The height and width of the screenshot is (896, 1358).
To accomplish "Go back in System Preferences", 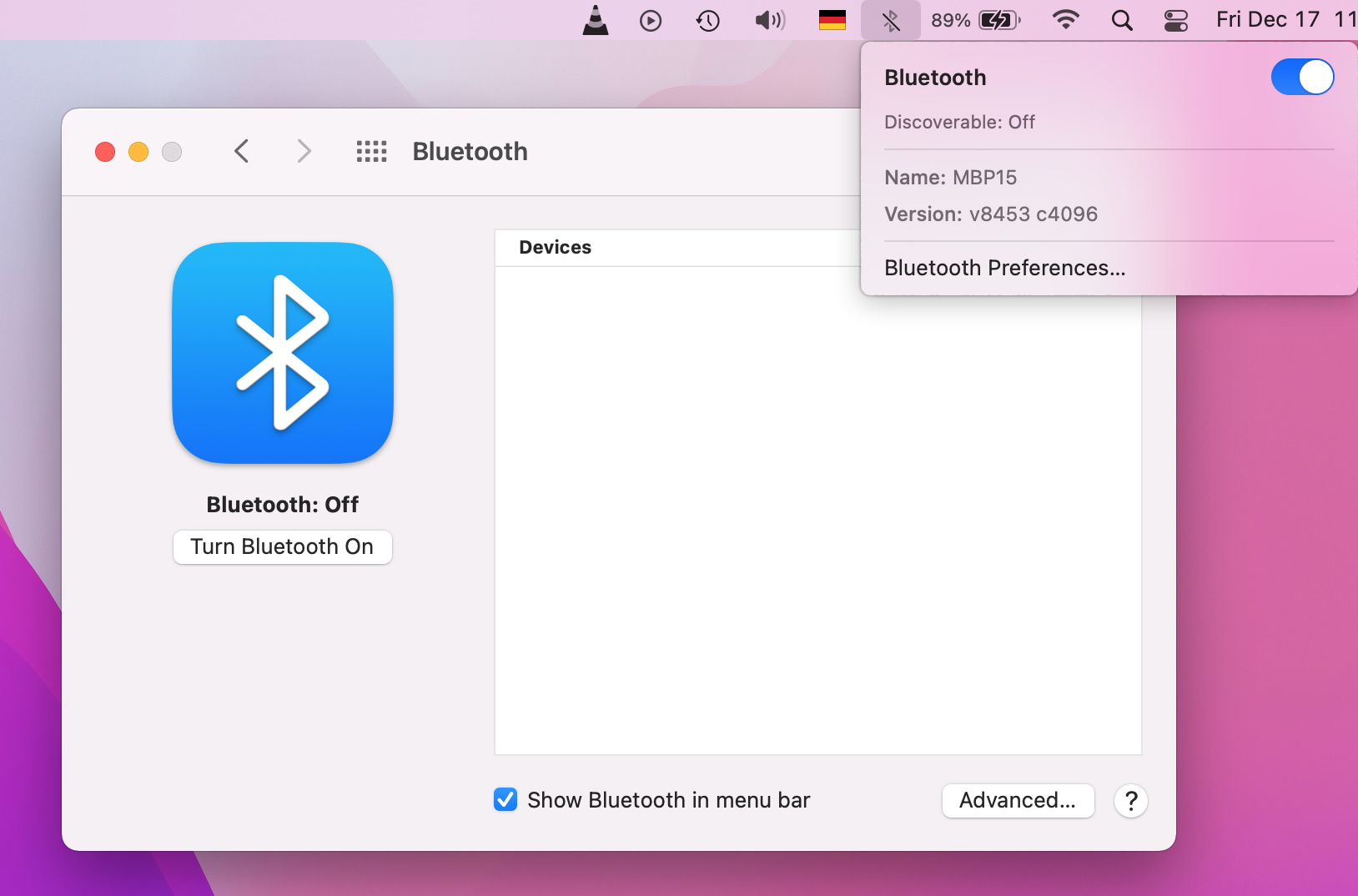I will (x=242, y=151).
